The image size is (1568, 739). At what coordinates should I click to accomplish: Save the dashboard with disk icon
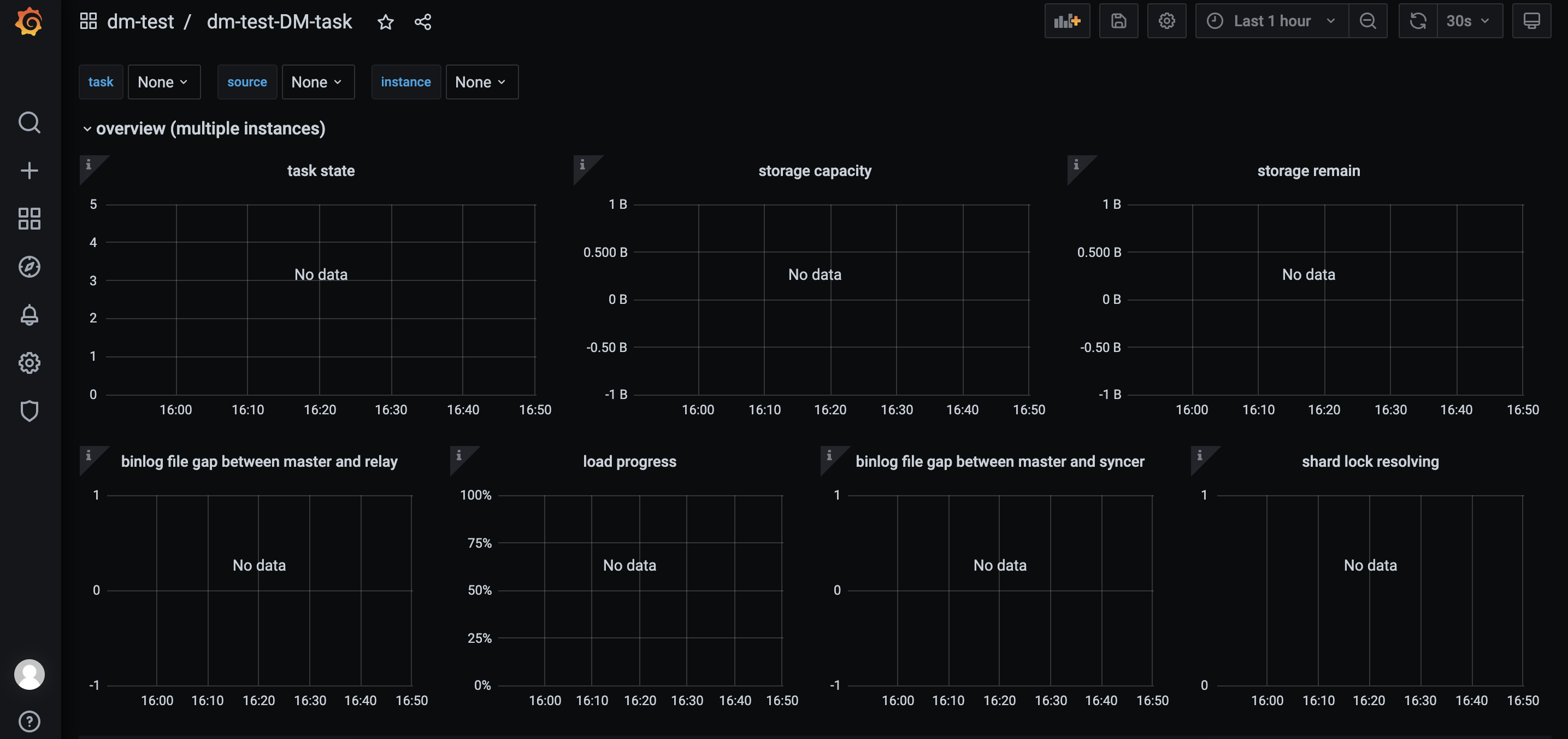point(1118,21)
